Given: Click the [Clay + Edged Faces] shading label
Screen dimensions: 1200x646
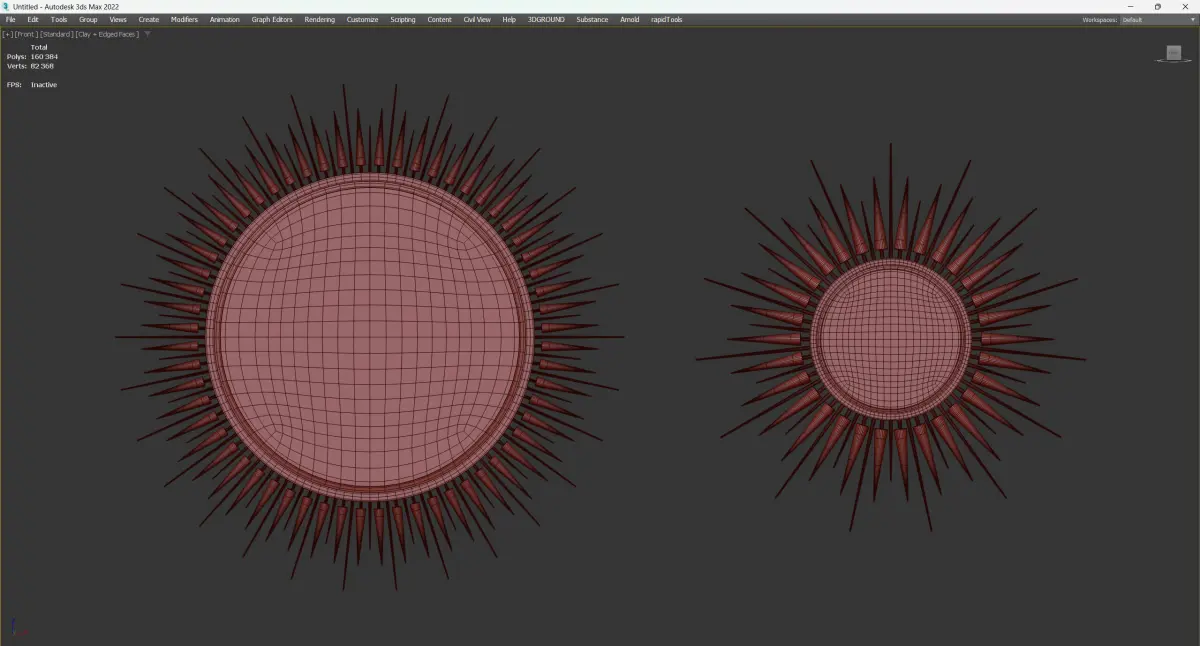Looking at the screenshot, I should tap(108, 34).
